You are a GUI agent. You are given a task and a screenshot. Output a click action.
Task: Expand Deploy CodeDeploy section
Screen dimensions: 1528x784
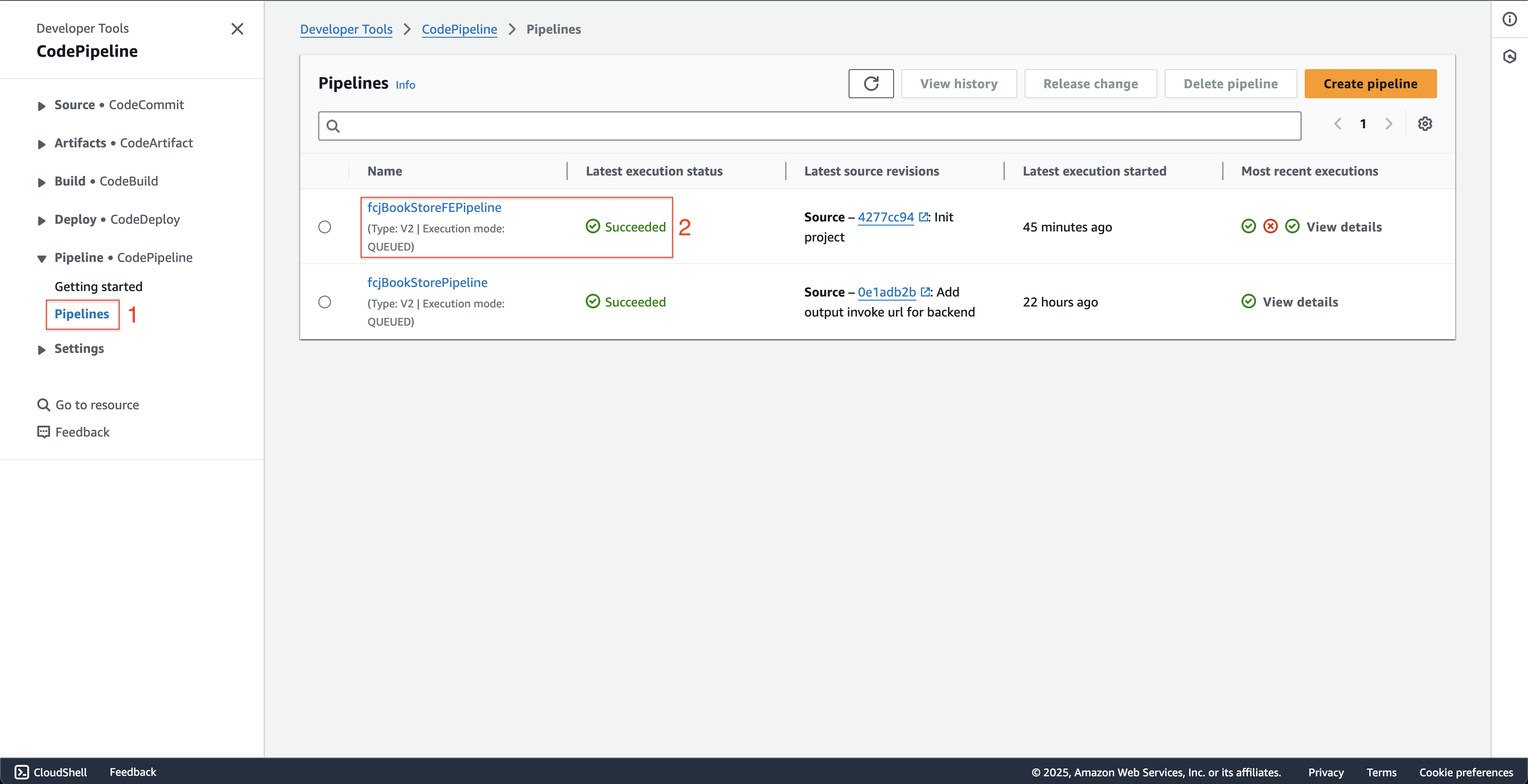[x=41, y=221]
